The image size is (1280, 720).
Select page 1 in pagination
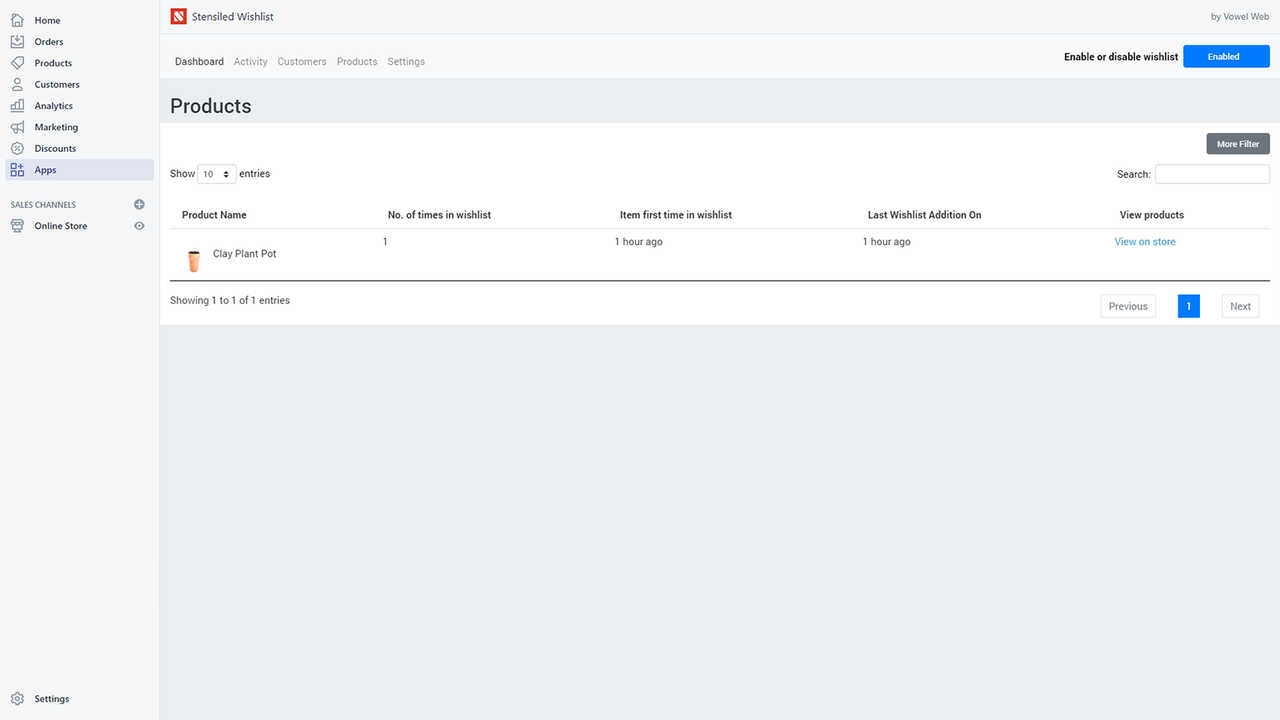coord(1189,306)
